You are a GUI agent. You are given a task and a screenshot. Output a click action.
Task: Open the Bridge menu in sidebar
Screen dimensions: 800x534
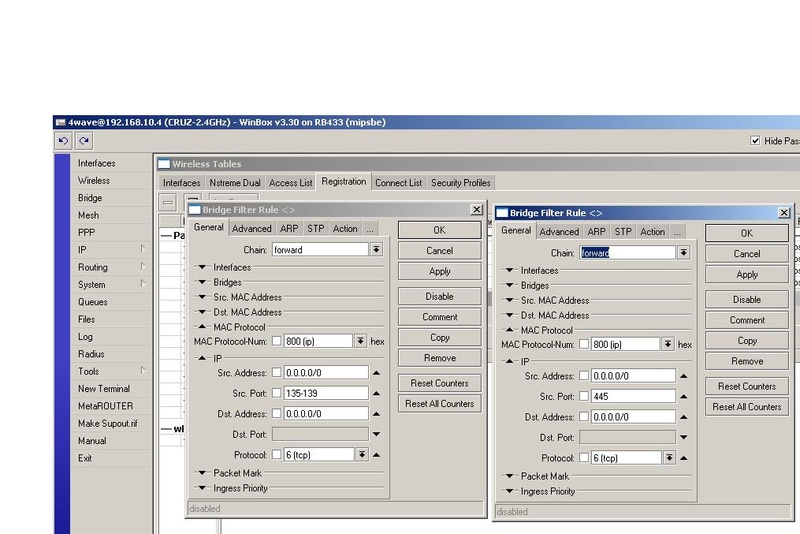coord(90,198)
